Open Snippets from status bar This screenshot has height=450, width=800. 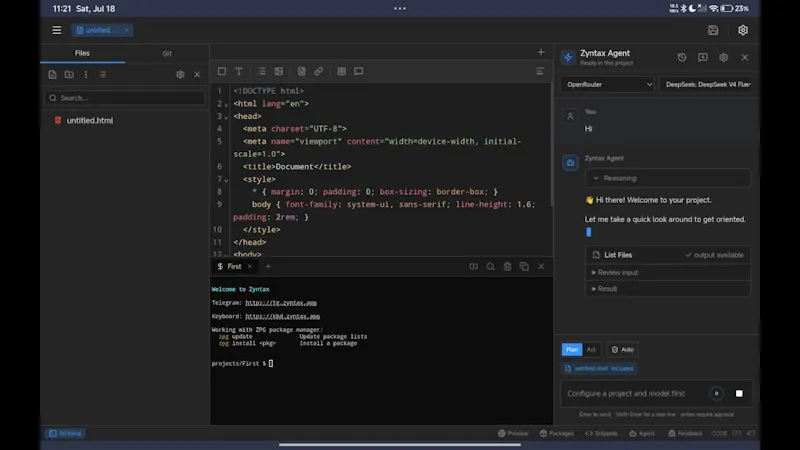click(601, 433)
